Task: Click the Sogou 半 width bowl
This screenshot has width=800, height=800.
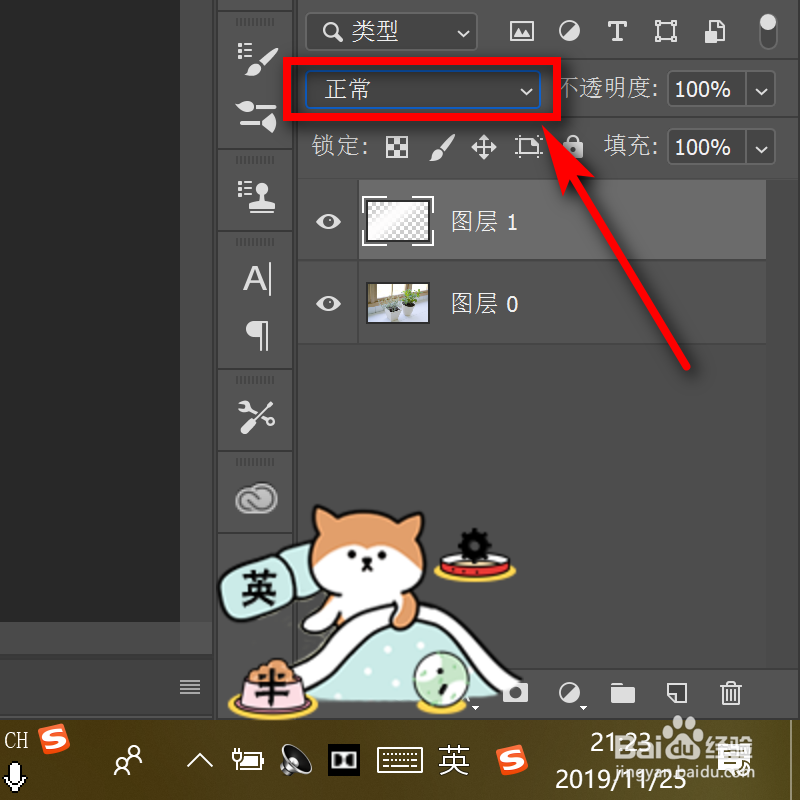Action: (272, 687)
